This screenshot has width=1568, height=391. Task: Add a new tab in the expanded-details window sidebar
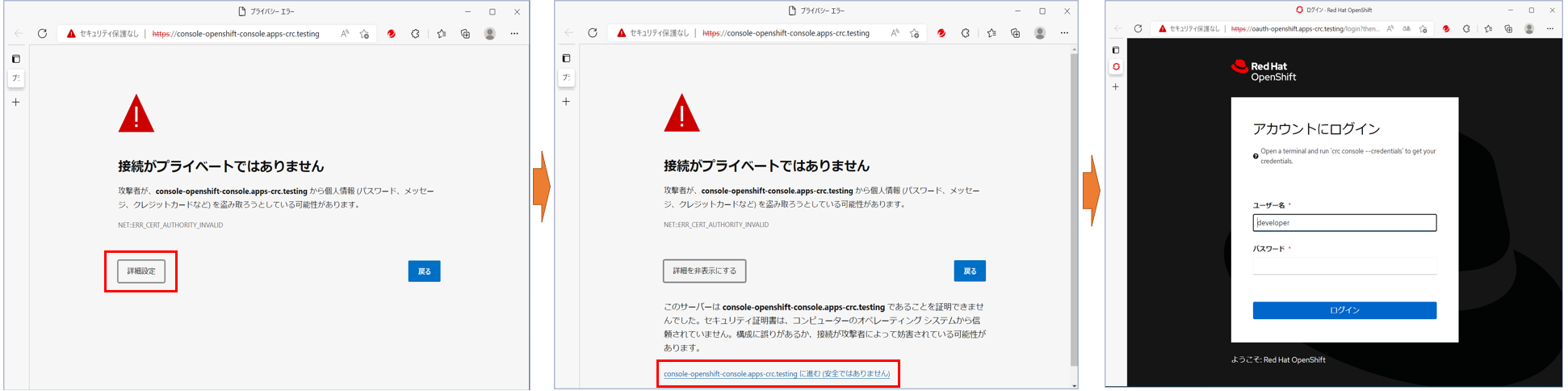tap(566, 102)
